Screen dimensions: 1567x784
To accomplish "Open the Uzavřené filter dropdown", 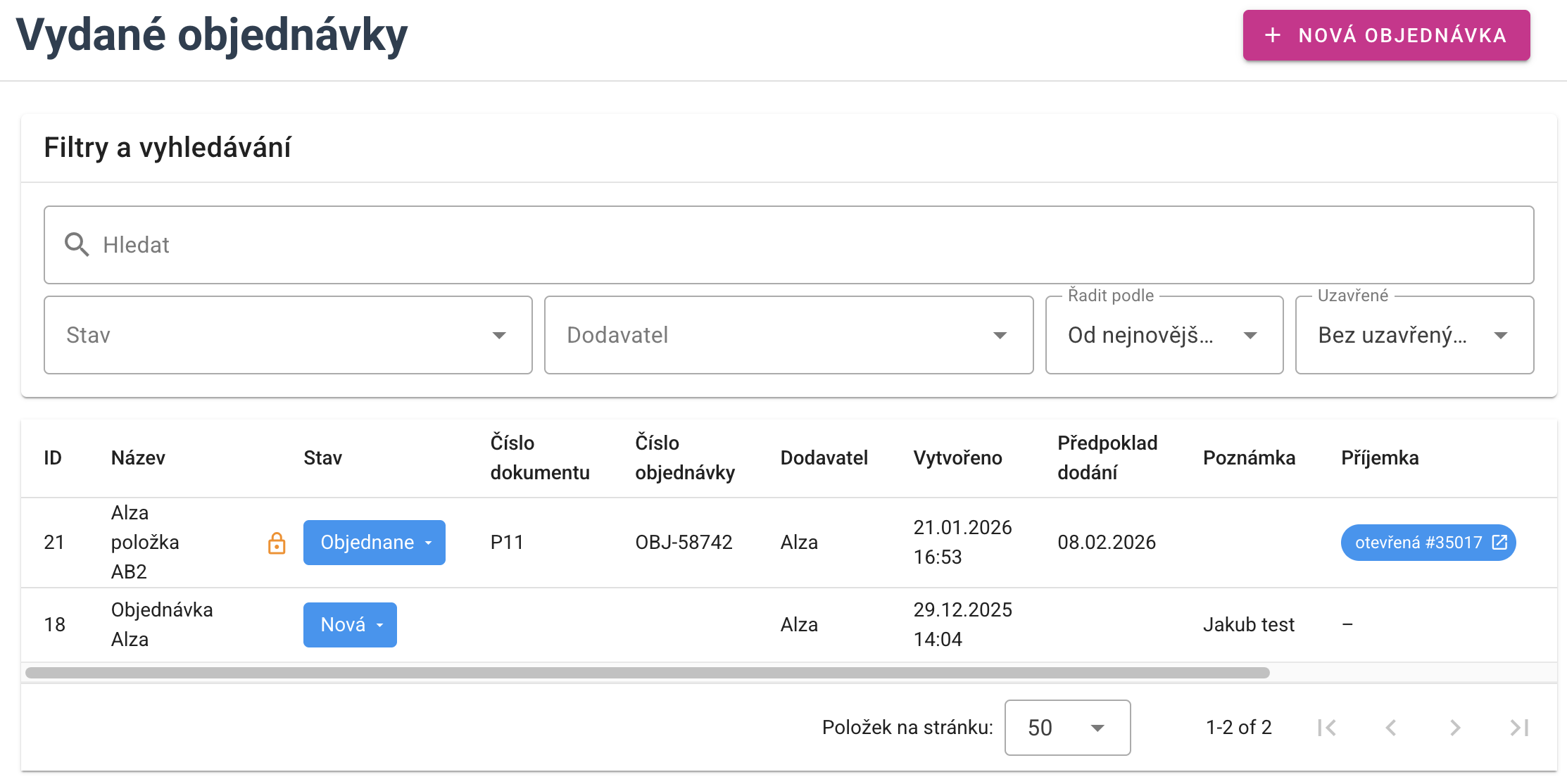I will tap(1414, 335).
